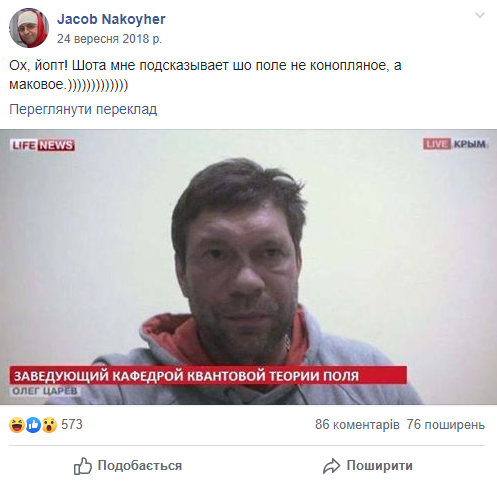The width and height of the screenshot is (497, 485).
Task: Click the surprised Wow reaction emoji
Action: click(49, 425)
